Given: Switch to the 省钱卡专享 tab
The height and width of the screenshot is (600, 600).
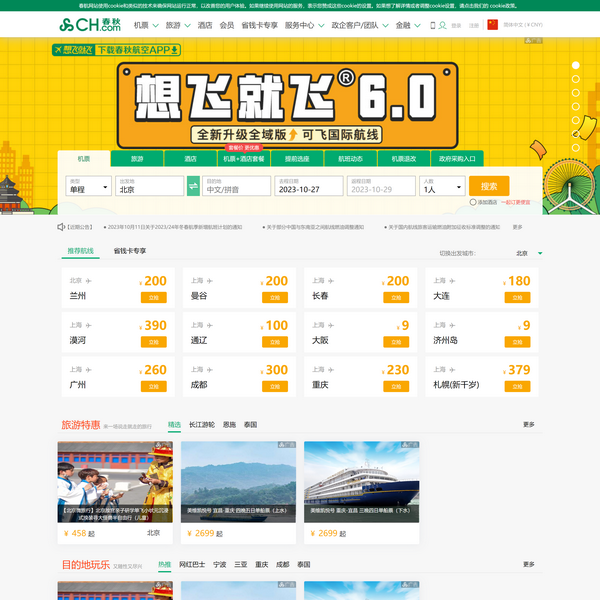Looking at the screenshot, I should tap(129, 251).
